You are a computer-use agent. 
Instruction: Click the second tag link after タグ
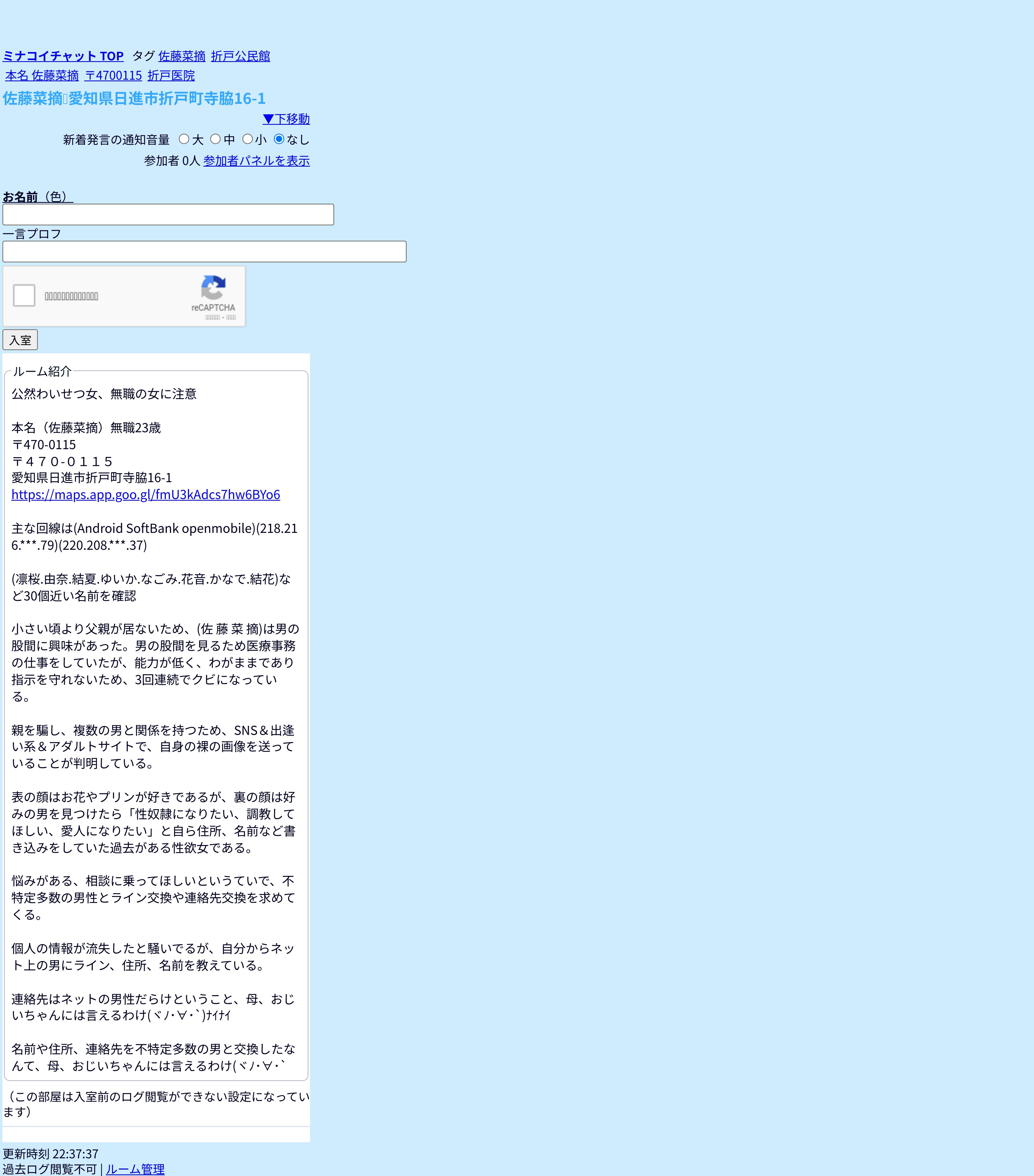click(241, 56)
